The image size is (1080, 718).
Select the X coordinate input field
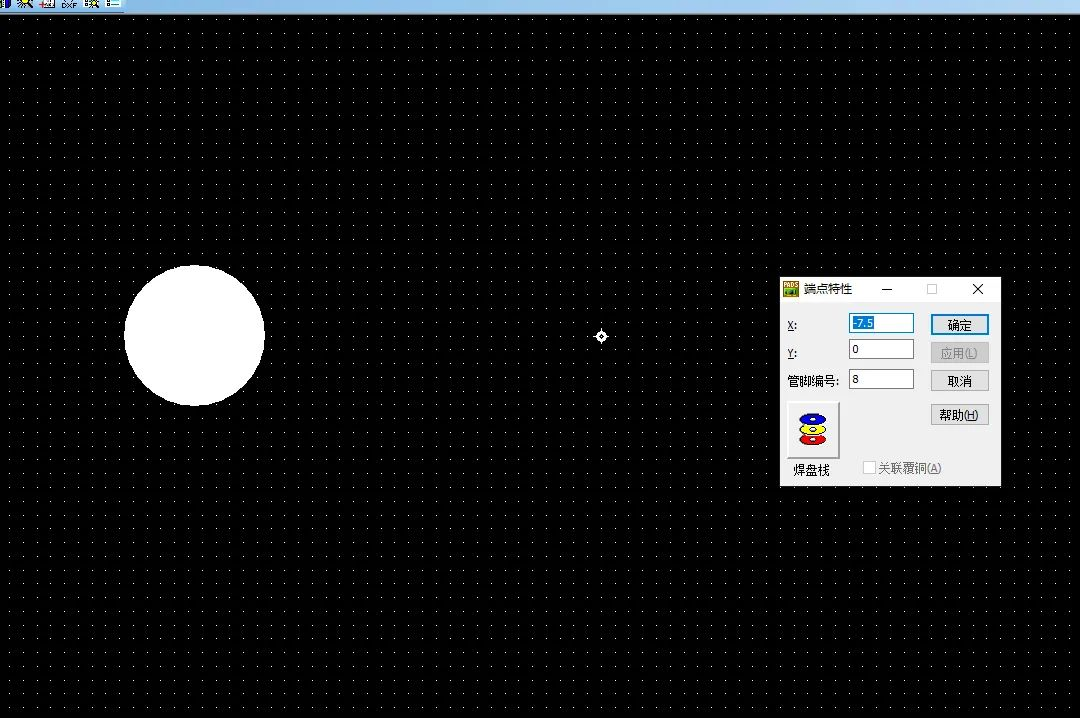pyautogui.click(x=881, y=323)
